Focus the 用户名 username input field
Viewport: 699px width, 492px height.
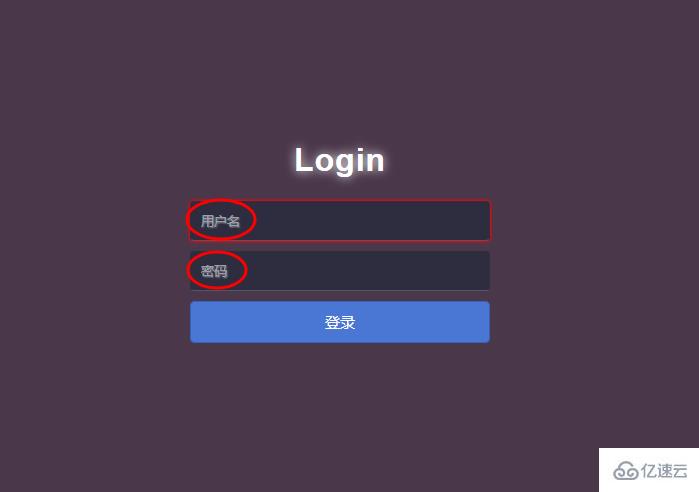(340, 221)
